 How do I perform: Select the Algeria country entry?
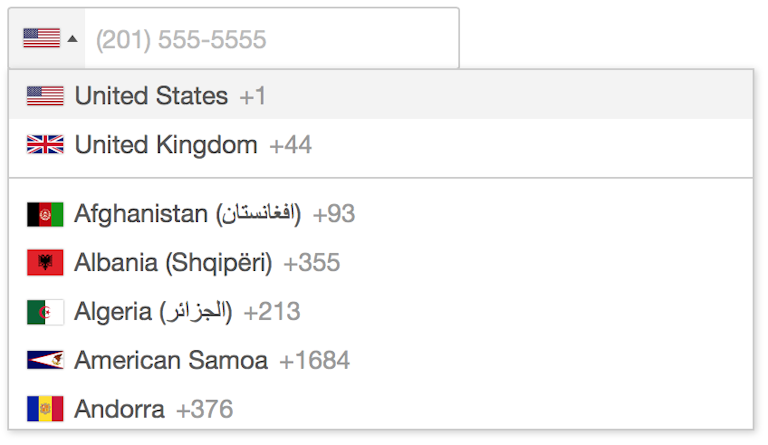(153, 312)
